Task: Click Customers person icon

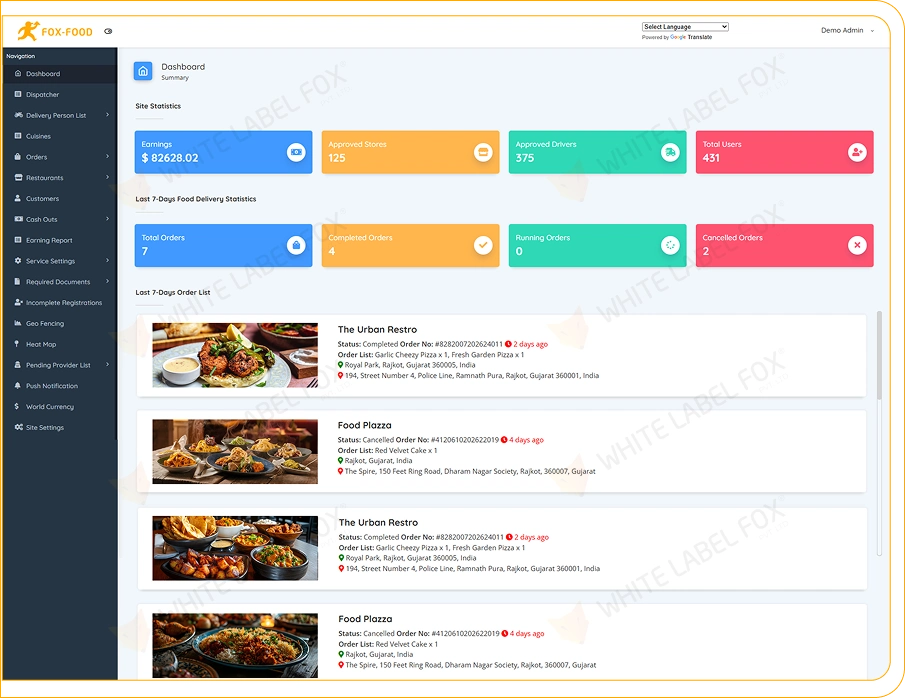Action: click(18, 198)
